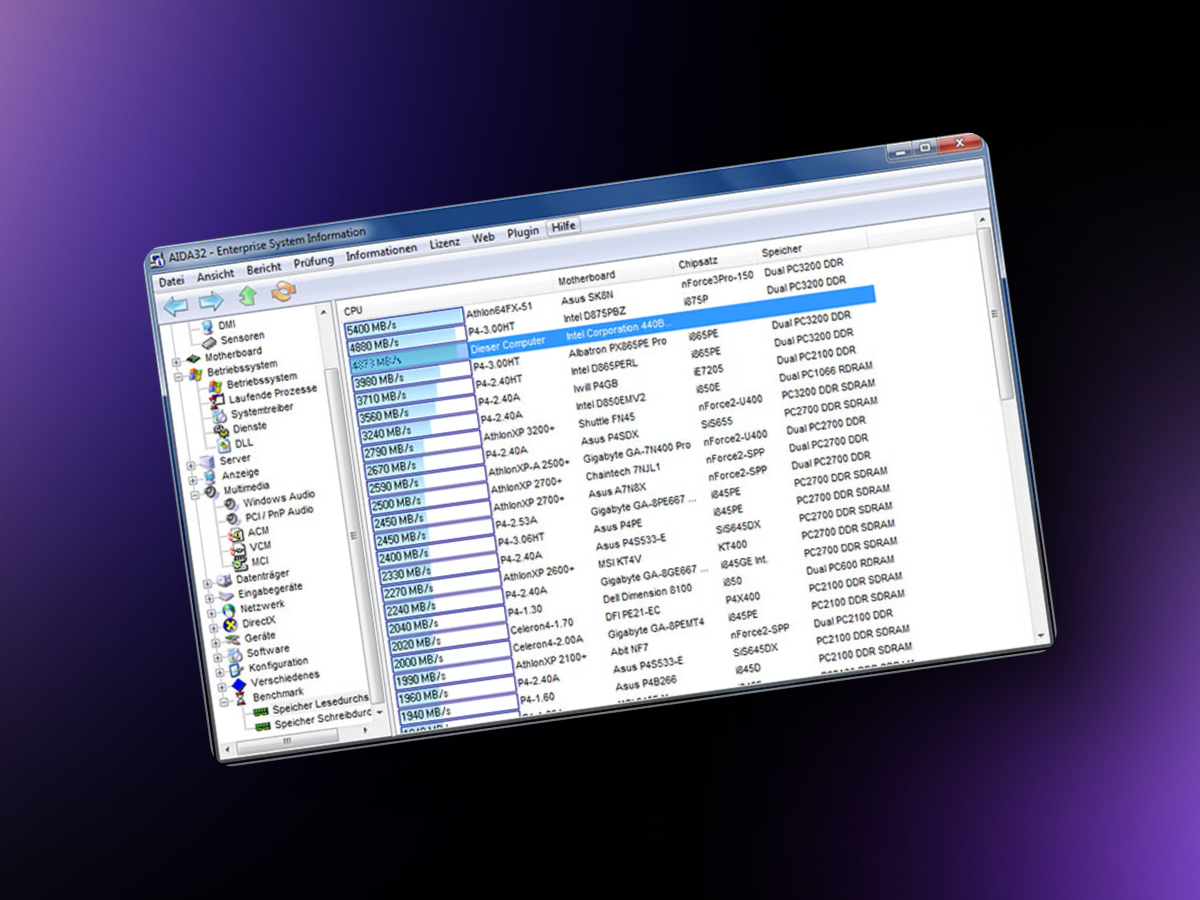Open the Datei menu

pos(172,281)
